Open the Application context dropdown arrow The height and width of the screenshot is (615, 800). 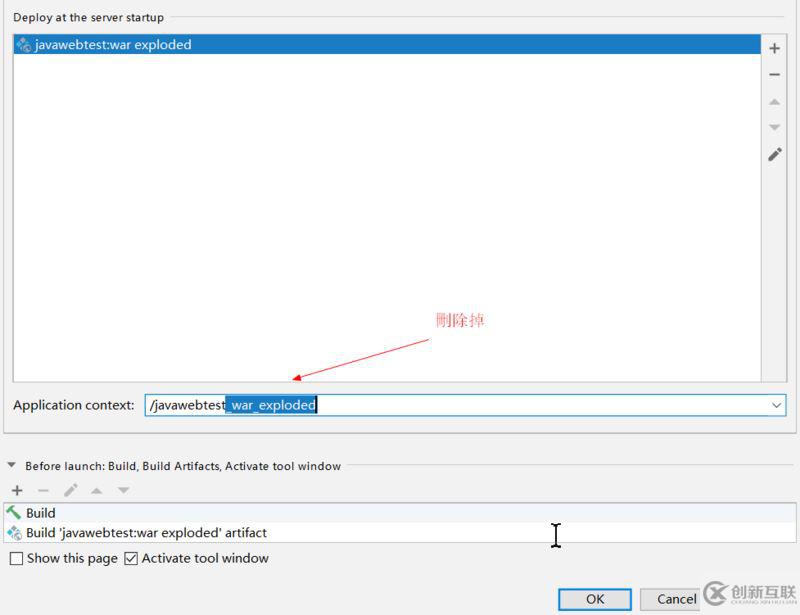point(776,405)
